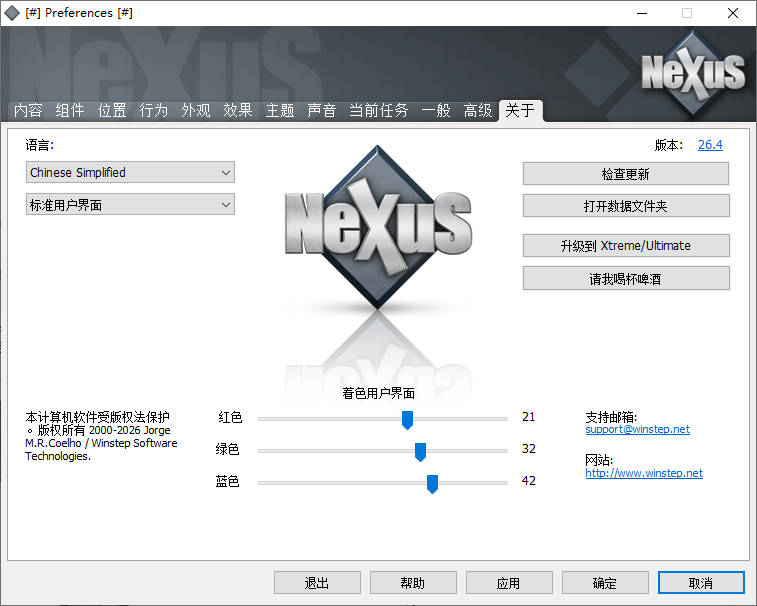Open the 一般 tab
Image resolution: width=757 pixels, height=606 pixels.
click(435, 111)
